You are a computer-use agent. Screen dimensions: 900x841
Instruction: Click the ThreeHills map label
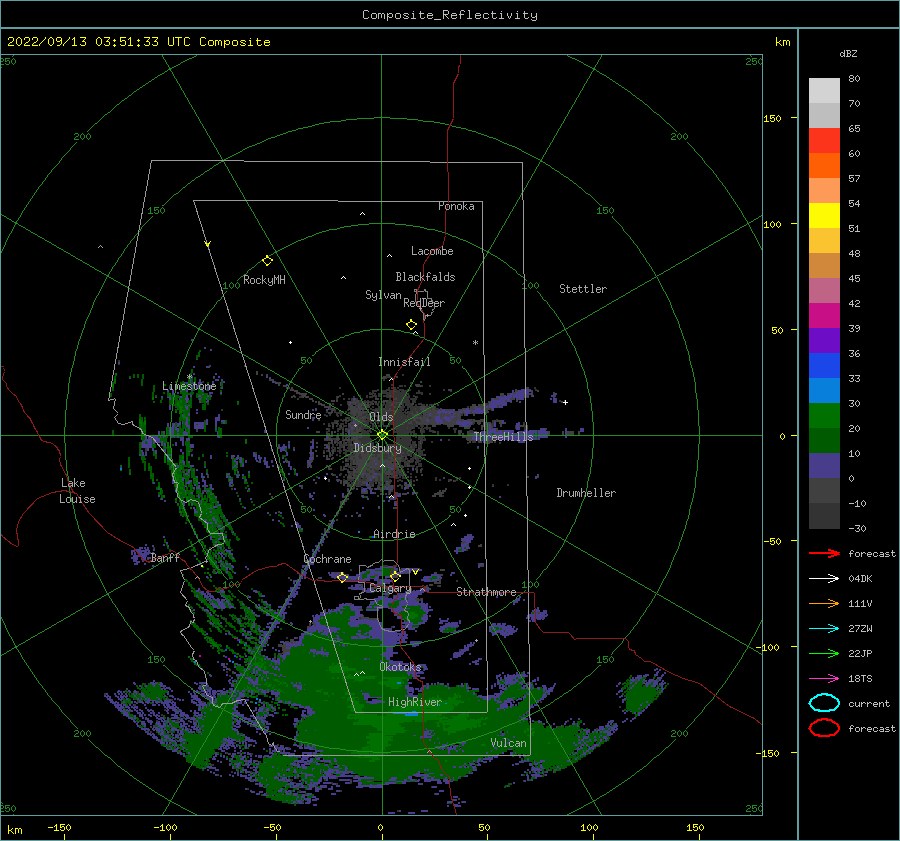503,437
